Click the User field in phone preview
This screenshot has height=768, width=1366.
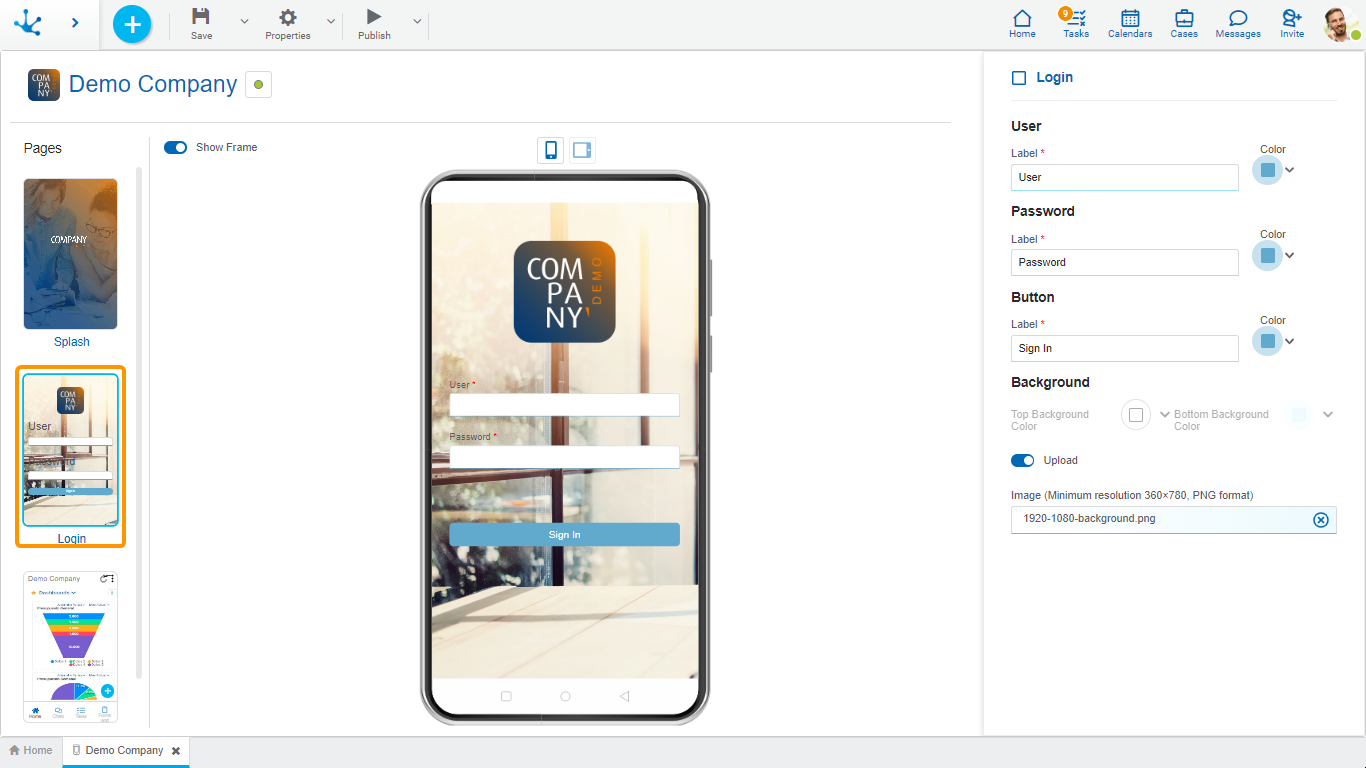click(x=564, y=404)
